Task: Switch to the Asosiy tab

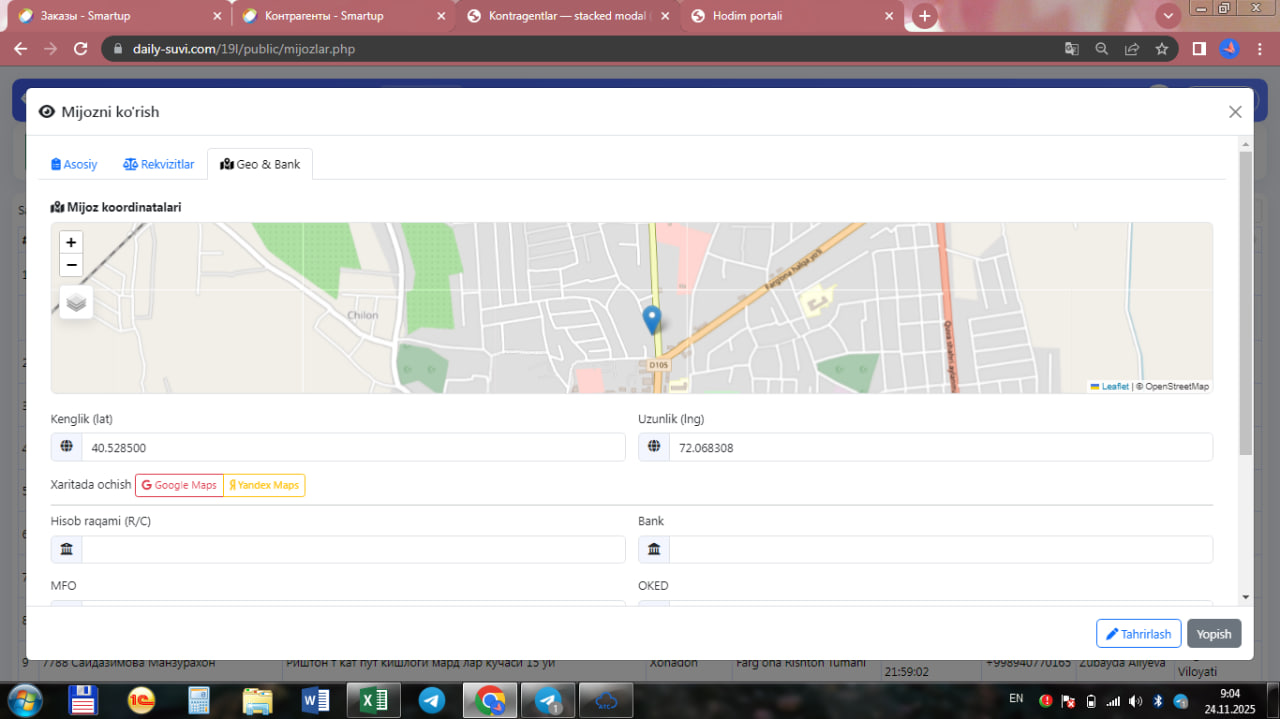Action: (x=75, y=164)
